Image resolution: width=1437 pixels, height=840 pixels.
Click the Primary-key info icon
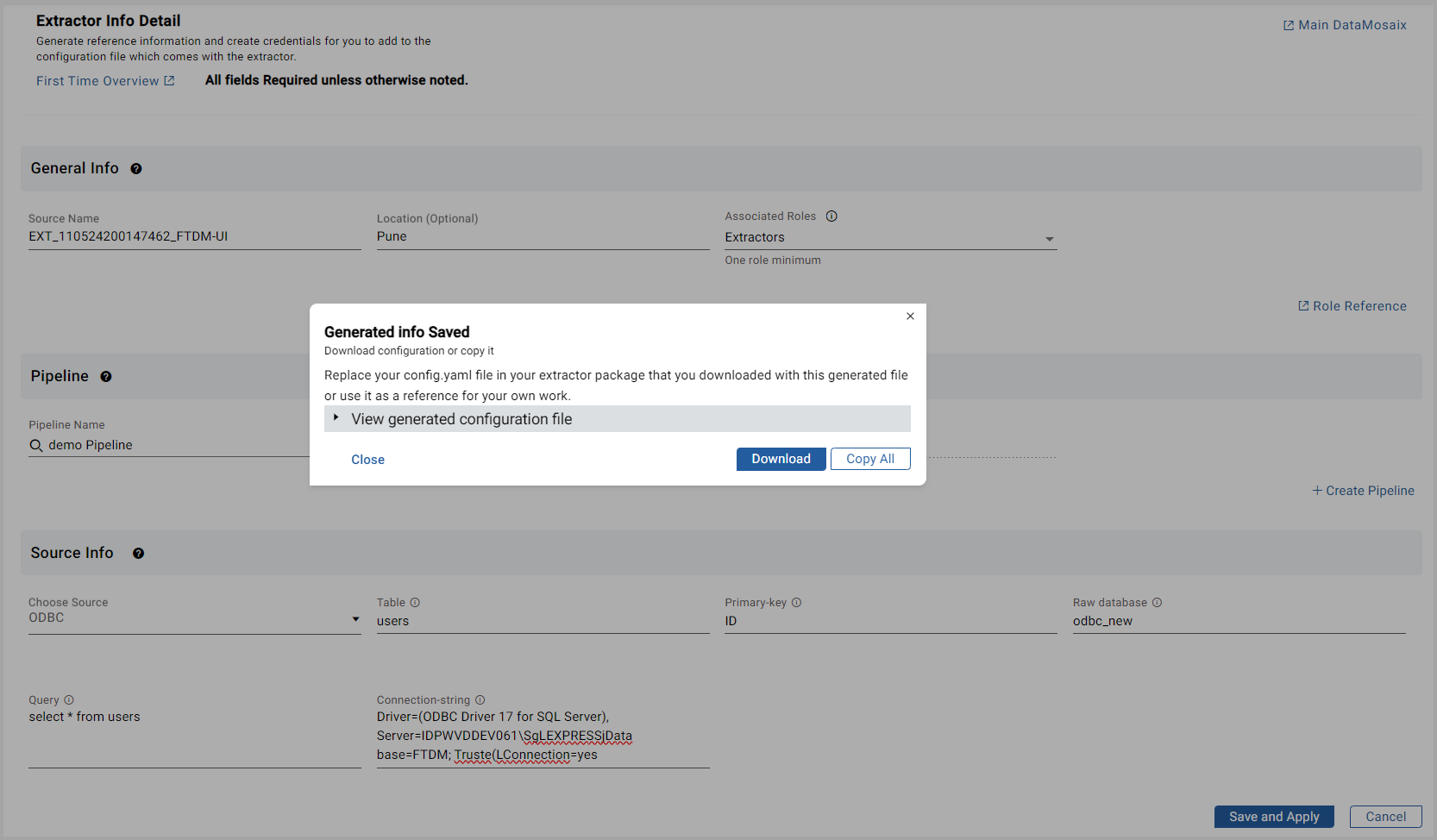[797, 603]
